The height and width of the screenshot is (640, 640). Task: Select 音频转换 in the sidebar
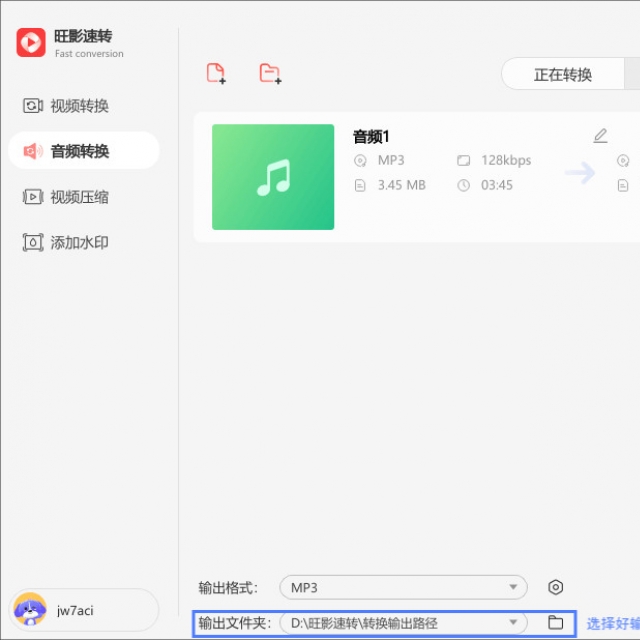(80, 152)
